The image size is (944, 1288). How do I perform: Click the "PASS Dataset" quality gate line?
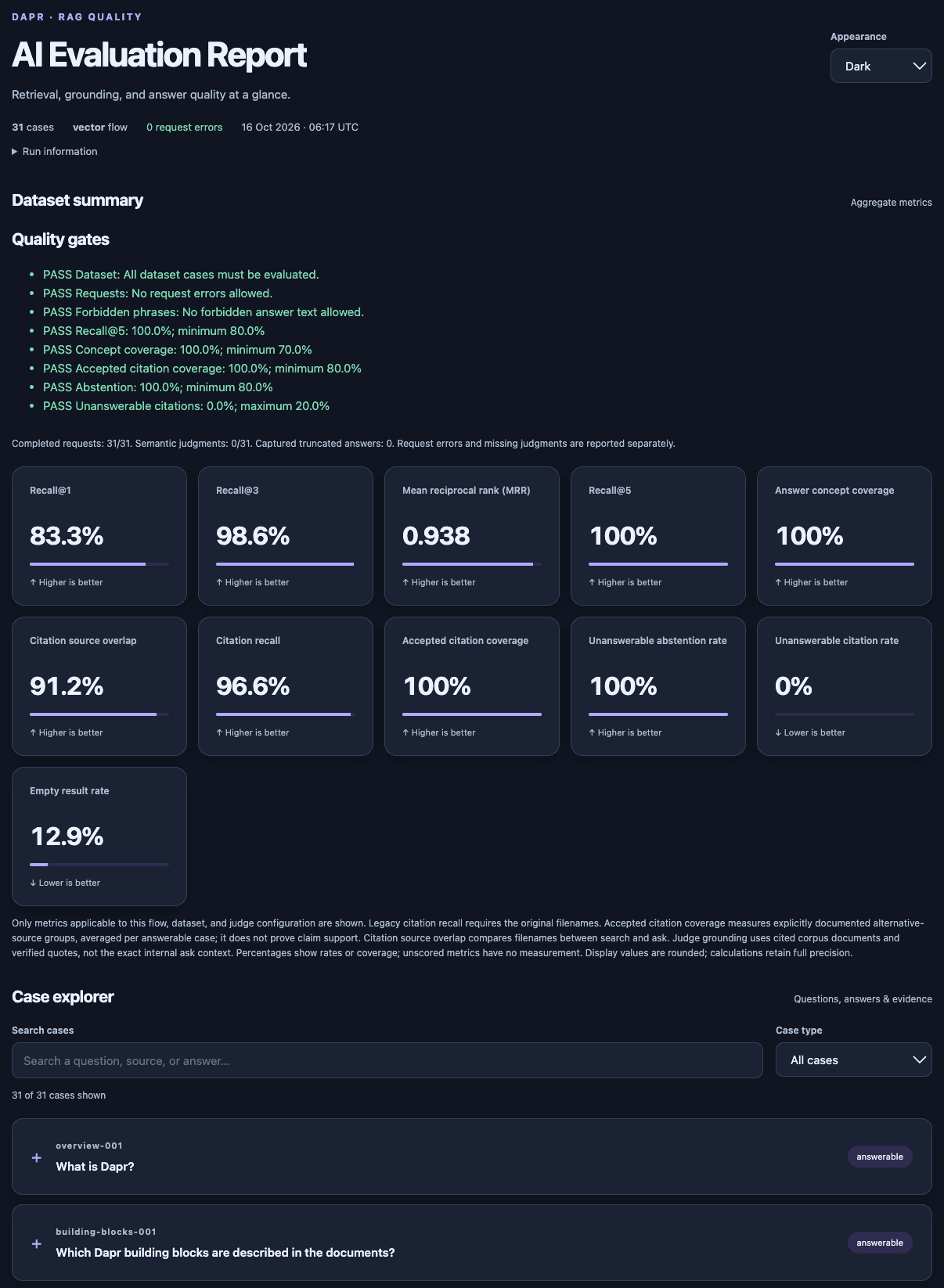point(181,275)
